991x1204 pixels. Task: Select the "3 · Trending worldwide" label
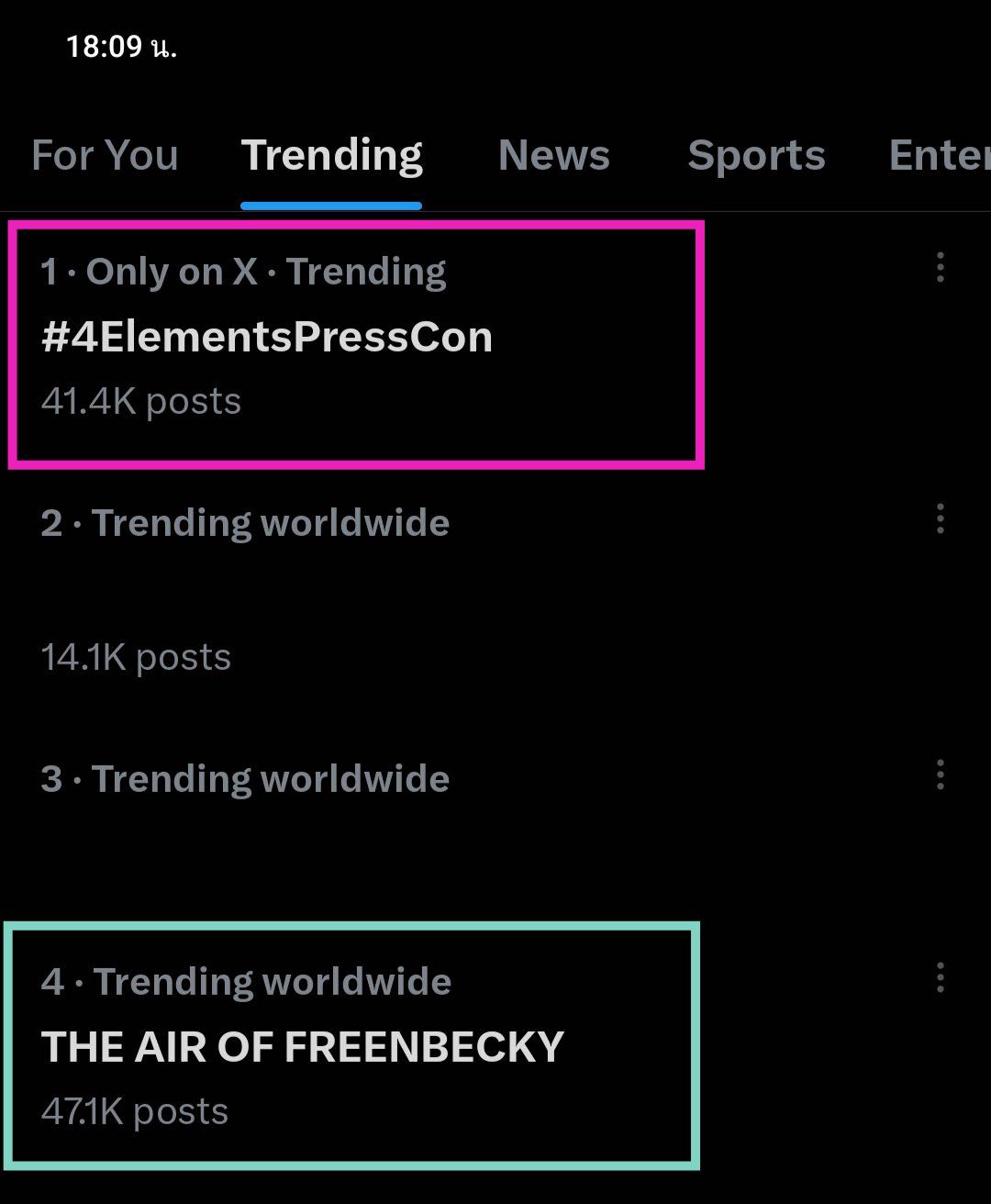(245, 779)
